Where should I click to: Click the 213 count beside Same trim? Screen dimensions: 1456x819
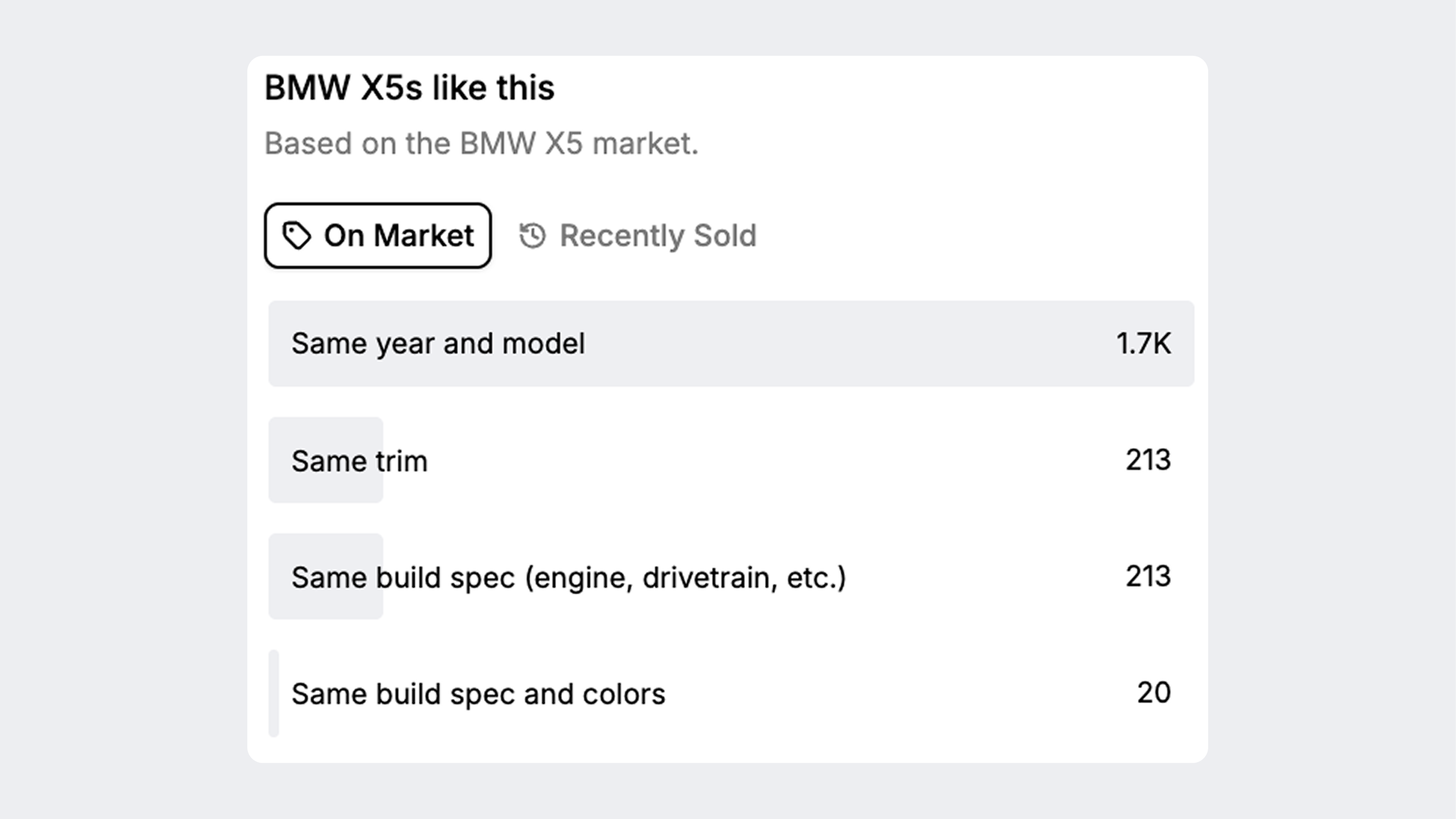click(x=1148, y=460)
